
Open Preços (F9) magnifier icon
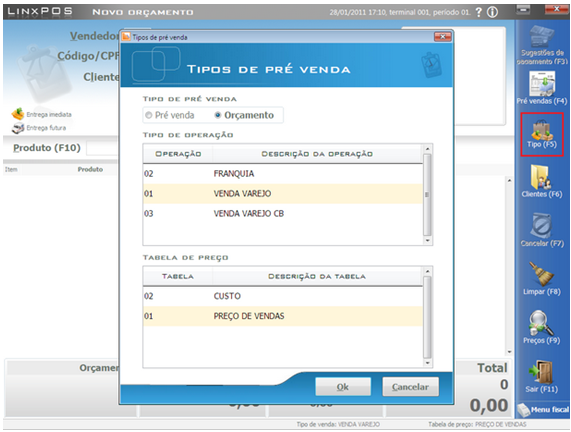541,323
